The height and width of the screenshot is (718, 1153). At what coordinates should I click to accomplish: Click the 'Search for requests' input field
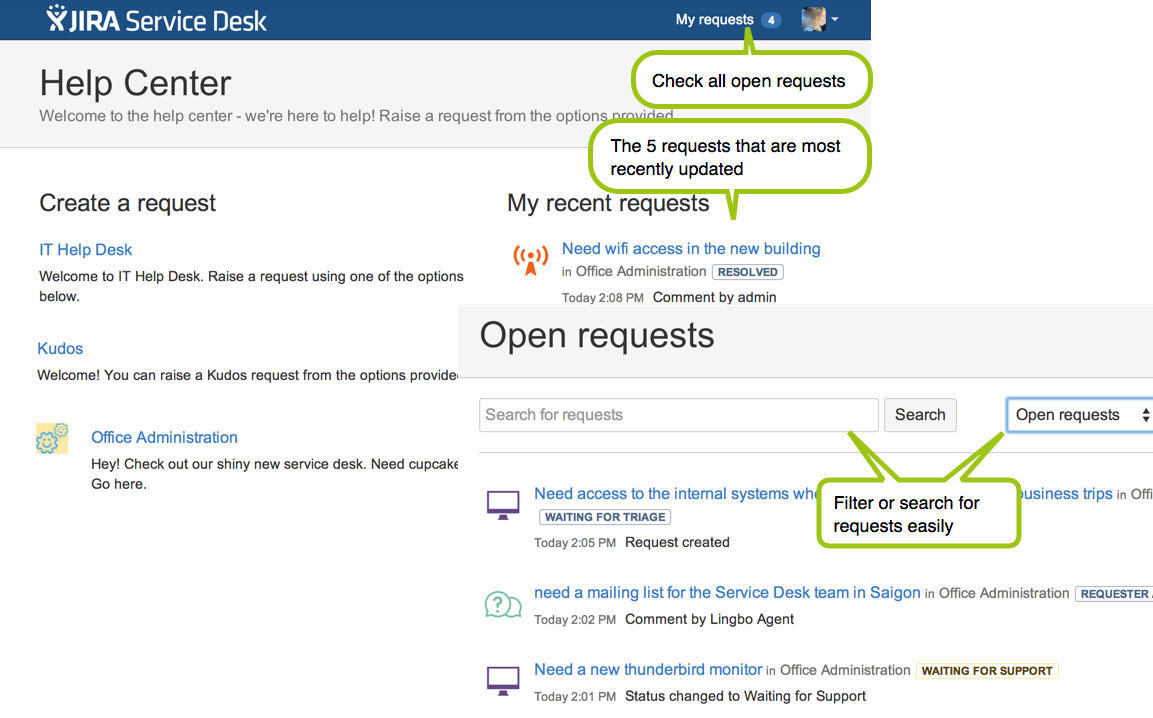(678, 415)
